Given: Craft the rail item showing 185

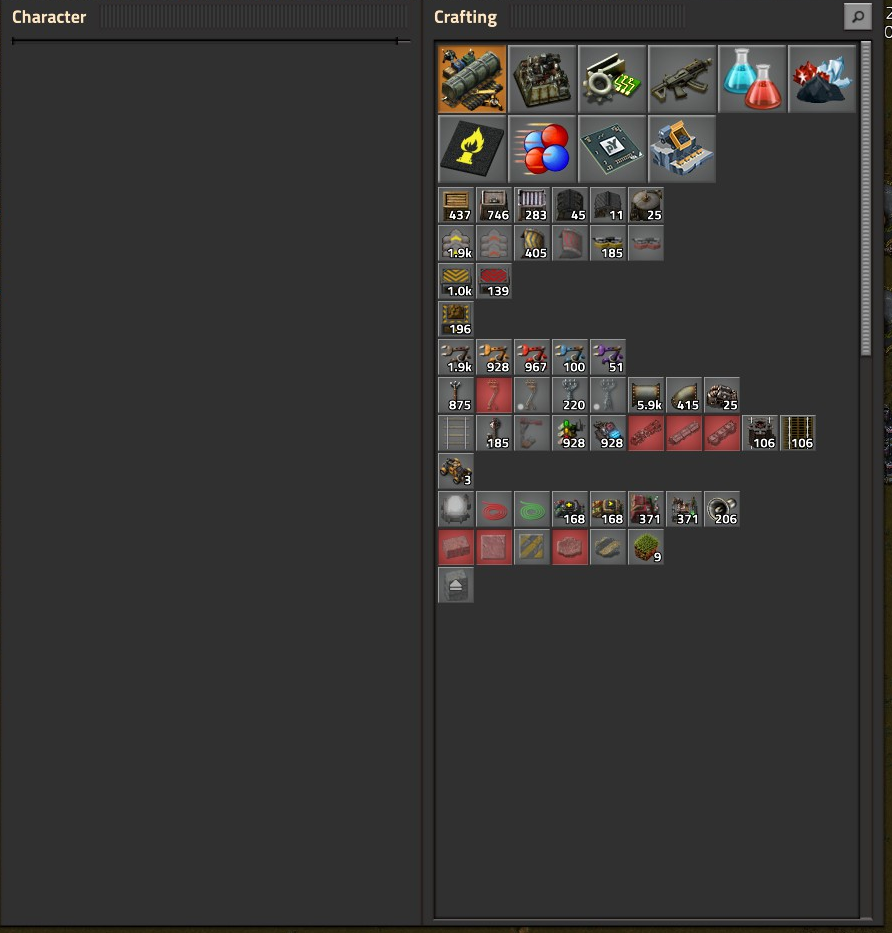Looking at the screenshot, I should [494, 433].
